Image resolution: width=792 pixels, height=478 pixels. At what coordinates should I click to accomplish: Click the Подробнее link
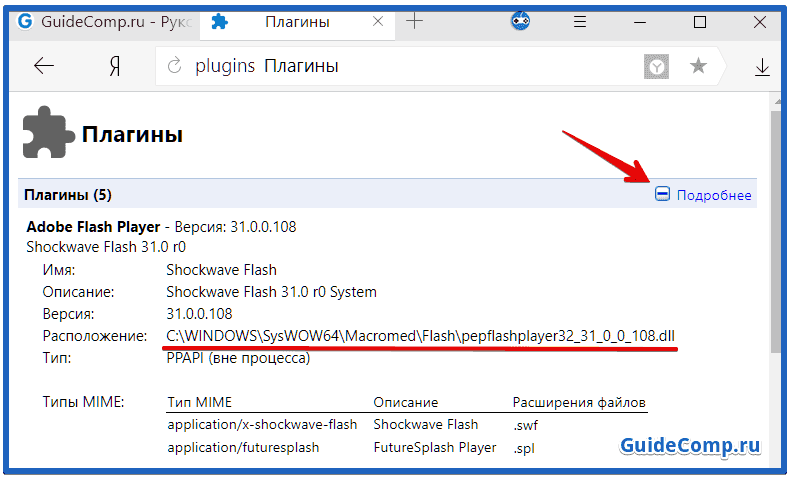714,195
